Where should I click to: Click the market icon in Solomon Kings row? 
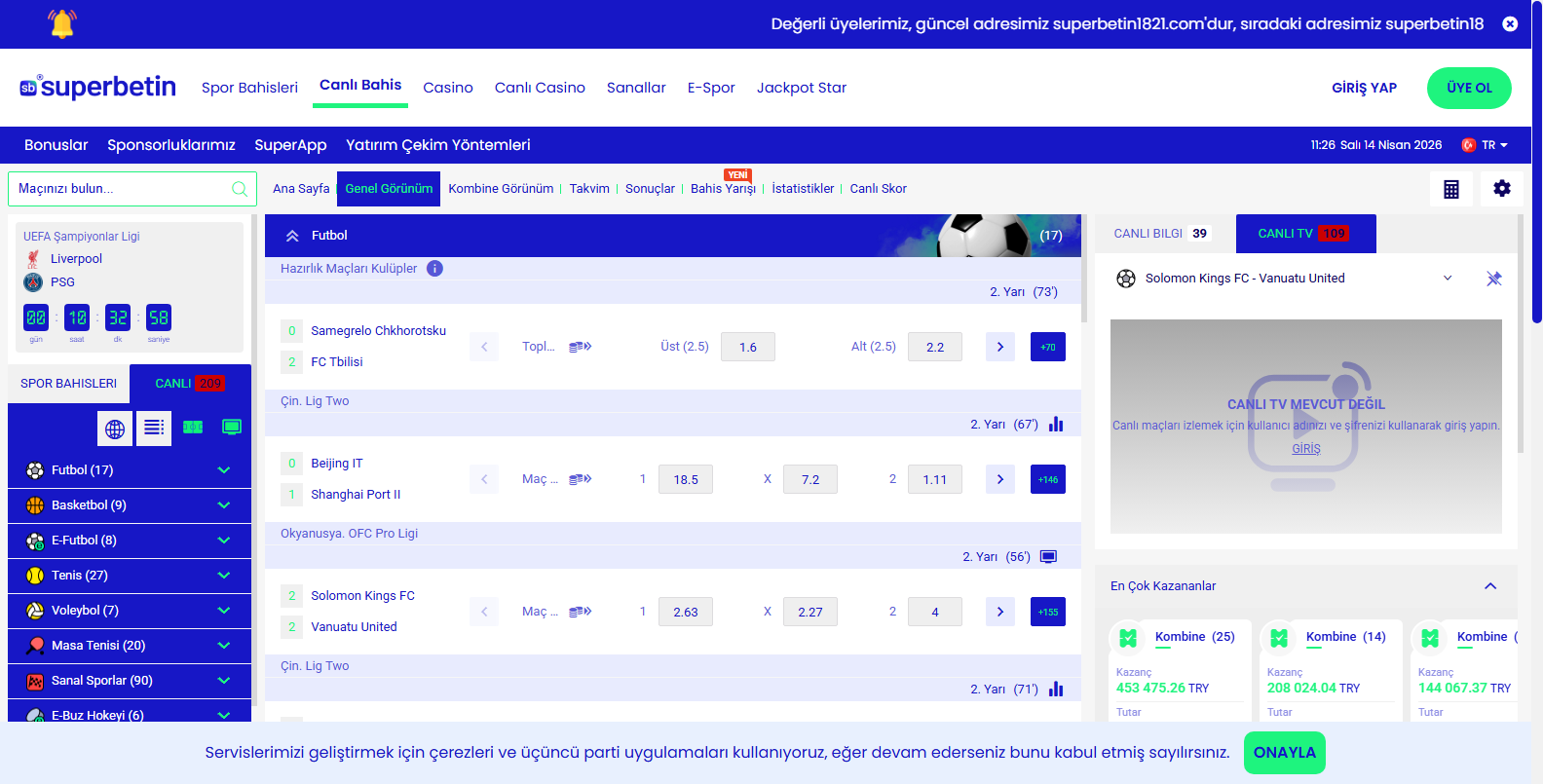581,612
